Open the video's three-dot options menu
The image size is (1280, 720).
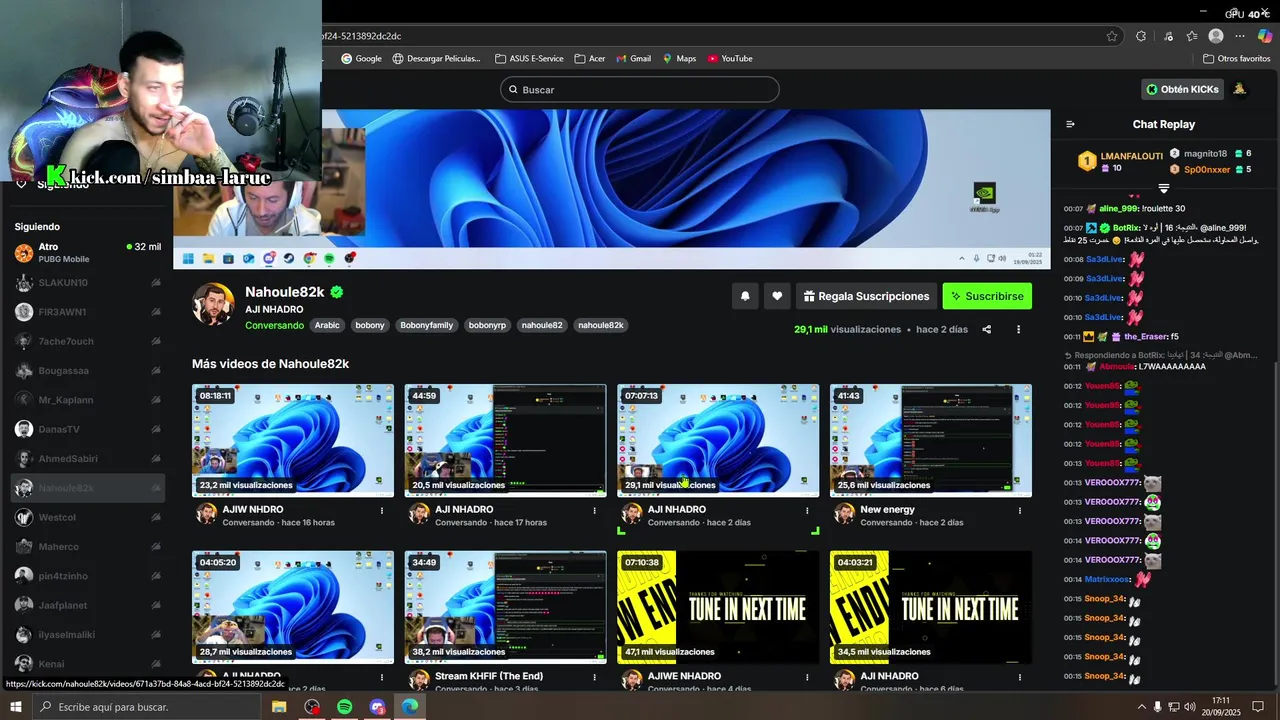(x=1019, y=329)
